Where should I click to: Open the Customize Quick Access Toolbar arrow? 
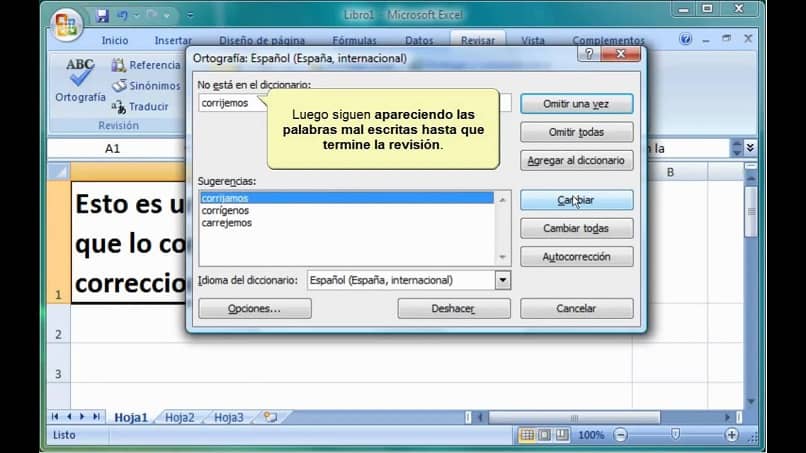click(x=190, y=15)
